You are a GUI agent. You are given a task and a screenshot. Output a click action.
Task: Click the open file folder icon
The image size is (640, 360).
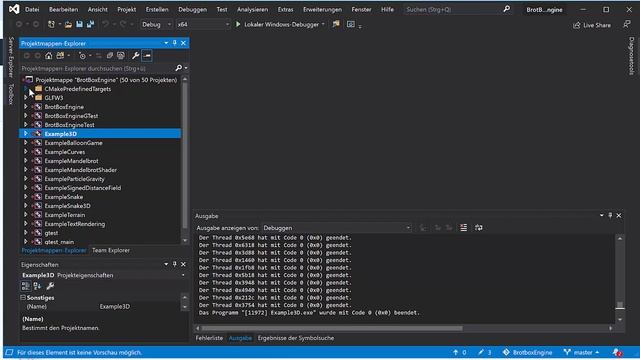68,24
